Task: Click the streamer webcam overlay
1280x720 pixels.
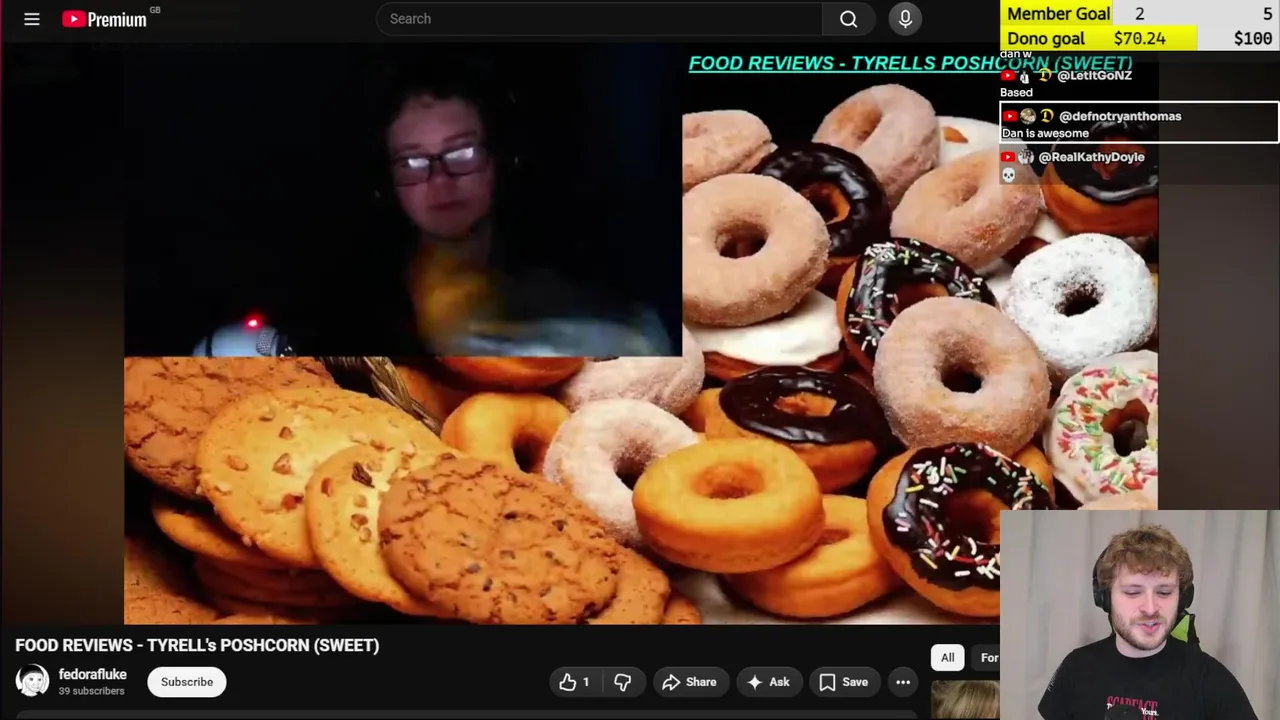Action: click(1140, 616)
